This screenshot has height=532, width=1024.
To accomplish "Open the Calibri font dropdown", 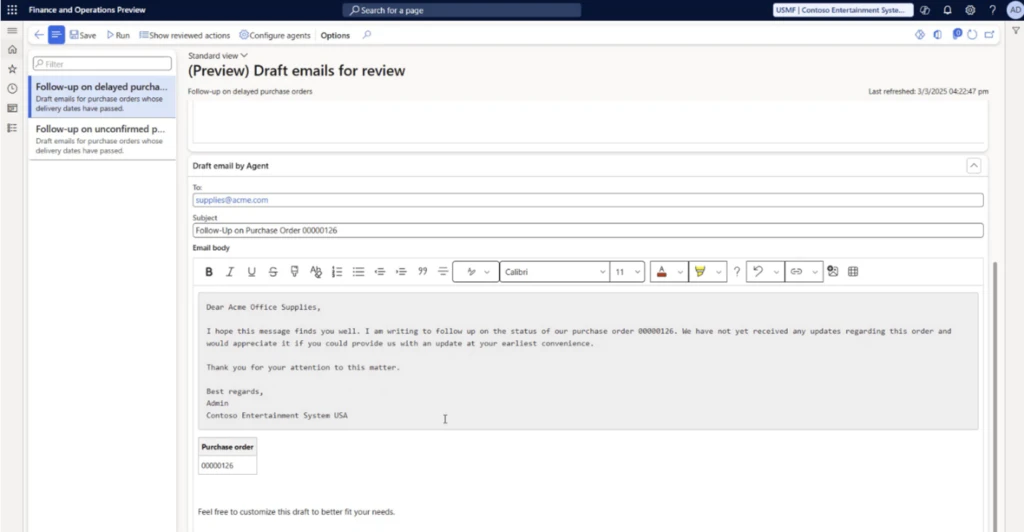I will point(554,271).
